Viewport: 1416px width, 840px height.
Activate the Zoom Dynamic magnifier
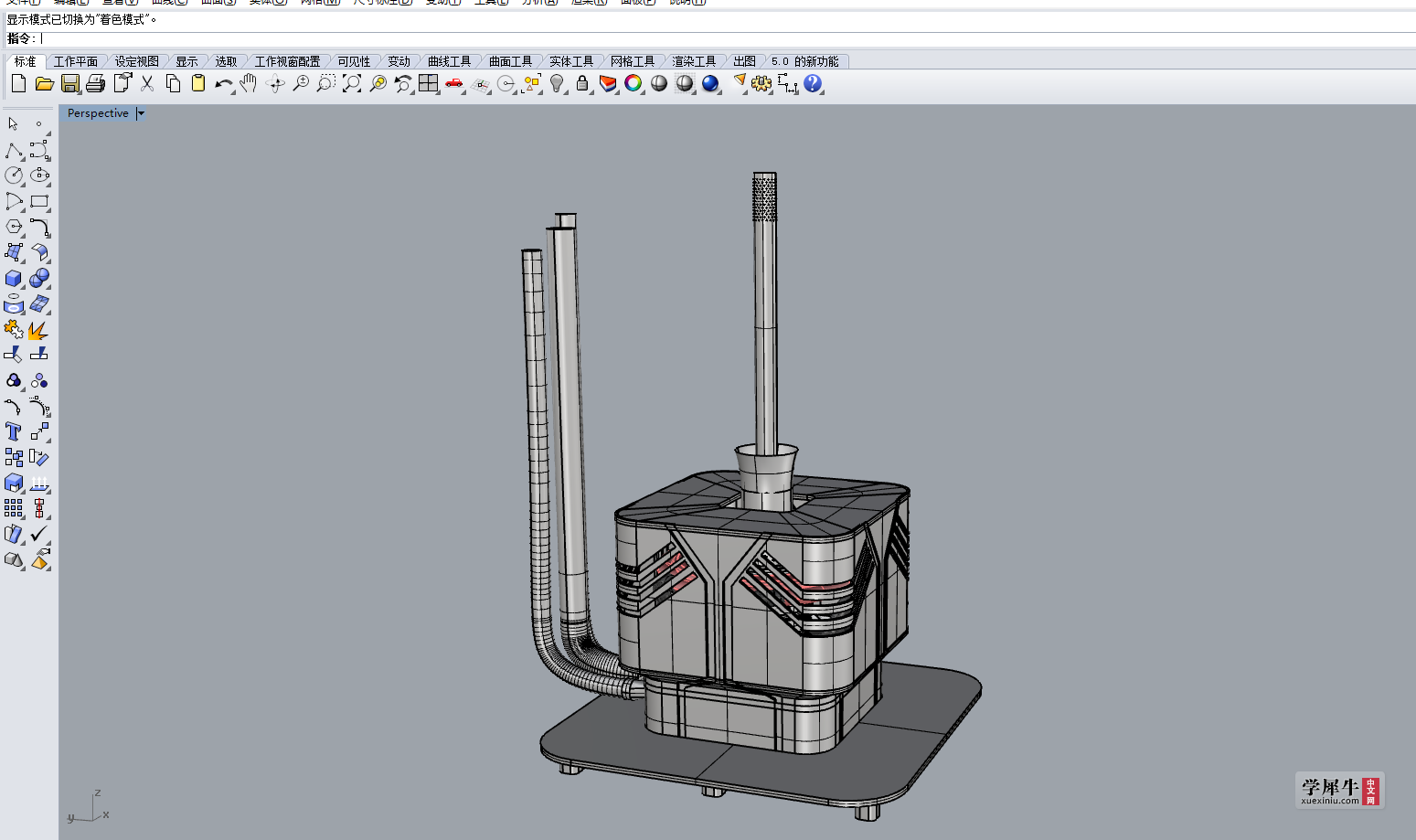pyautogui.click(x=300, y=84)
